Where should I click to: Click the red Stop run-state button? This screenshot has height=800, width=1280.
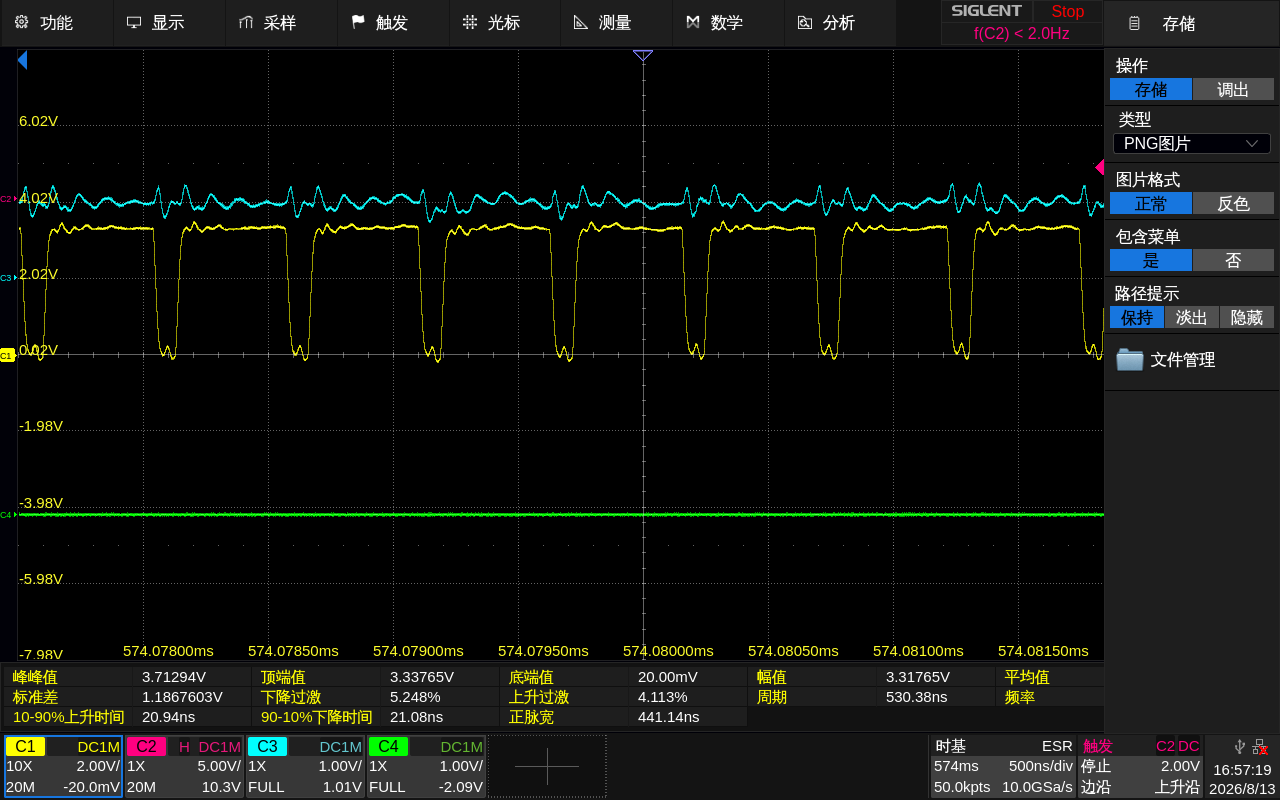coord(1067,11)
